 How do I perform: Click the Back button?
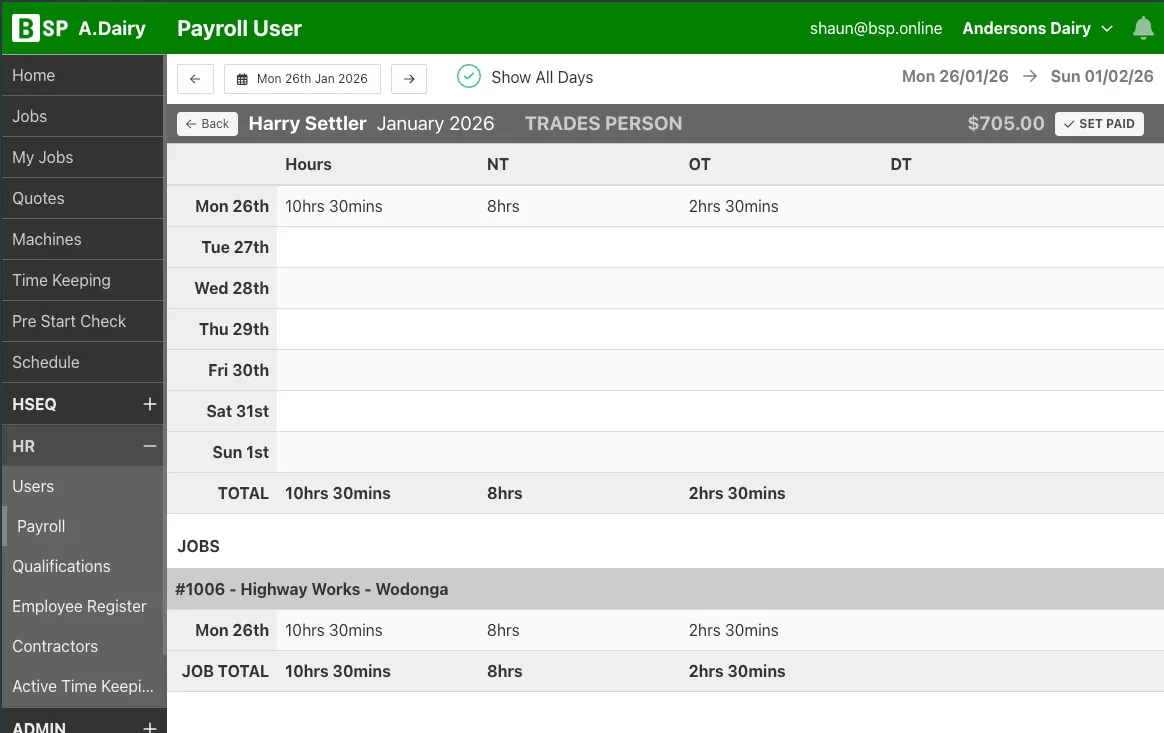point(207,124)
